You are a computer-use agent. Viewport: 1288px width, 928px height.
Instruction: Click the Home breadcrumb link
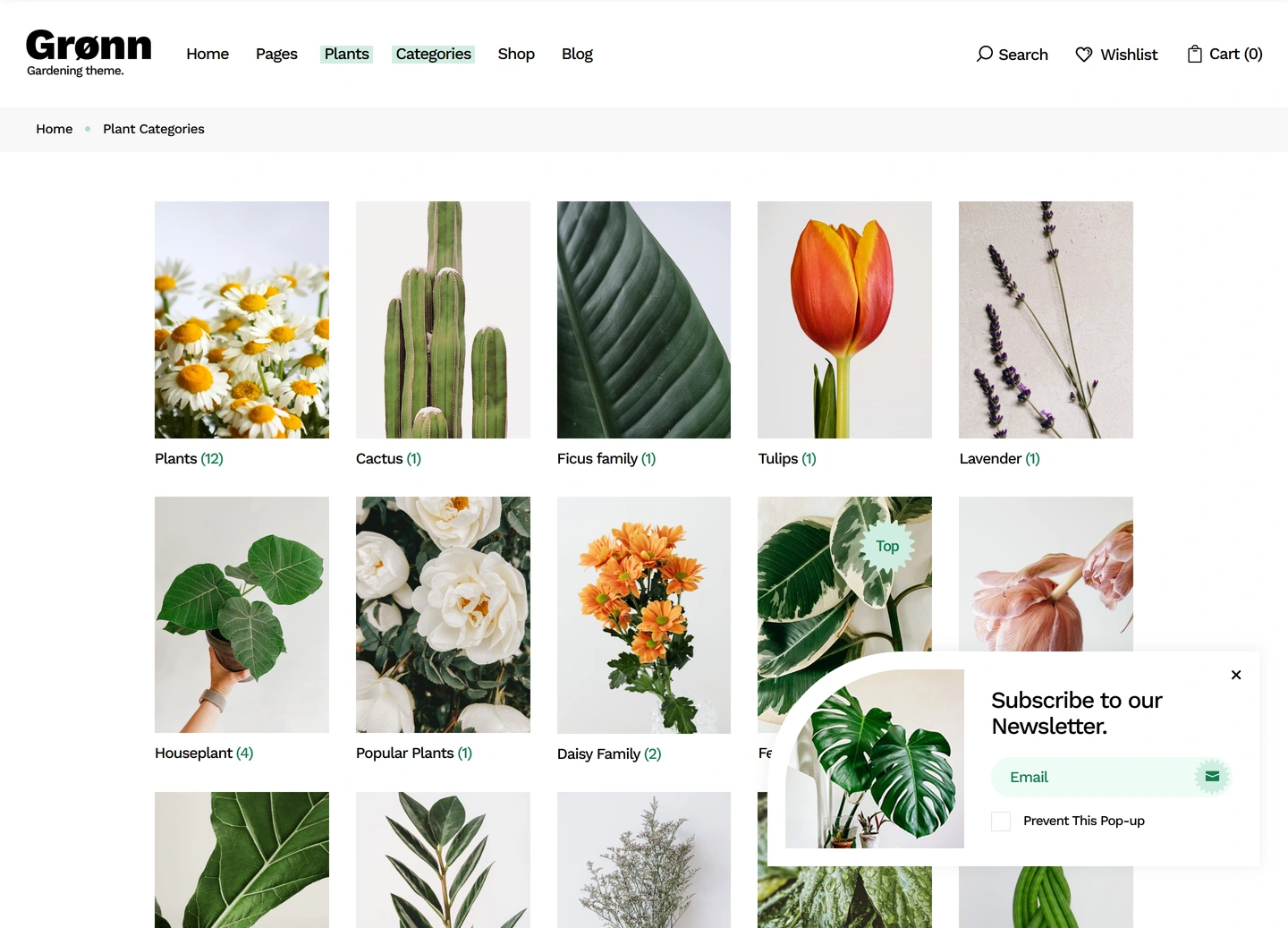[55, 129]
